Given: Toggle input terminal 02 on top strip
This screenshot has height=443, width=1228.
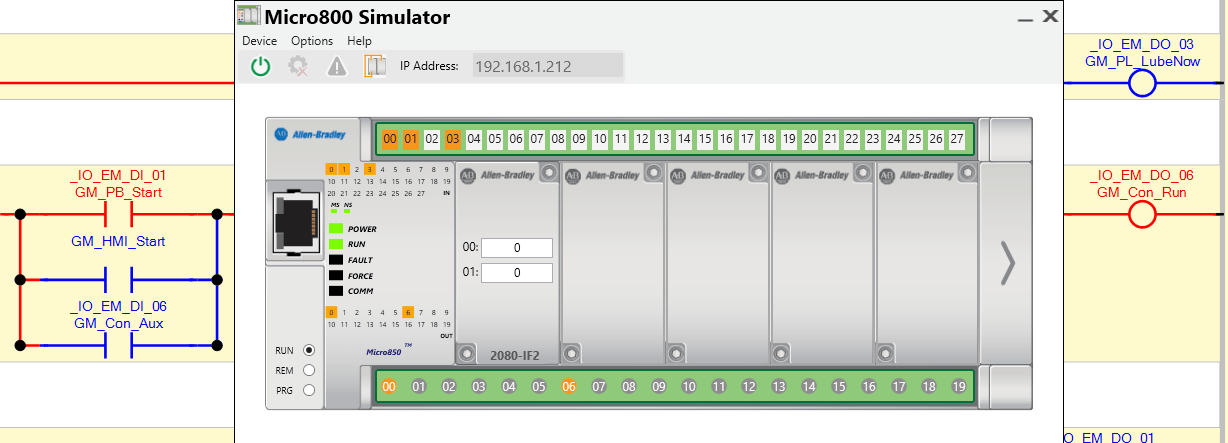Looking at the screenshot, I should pos(432,138).
